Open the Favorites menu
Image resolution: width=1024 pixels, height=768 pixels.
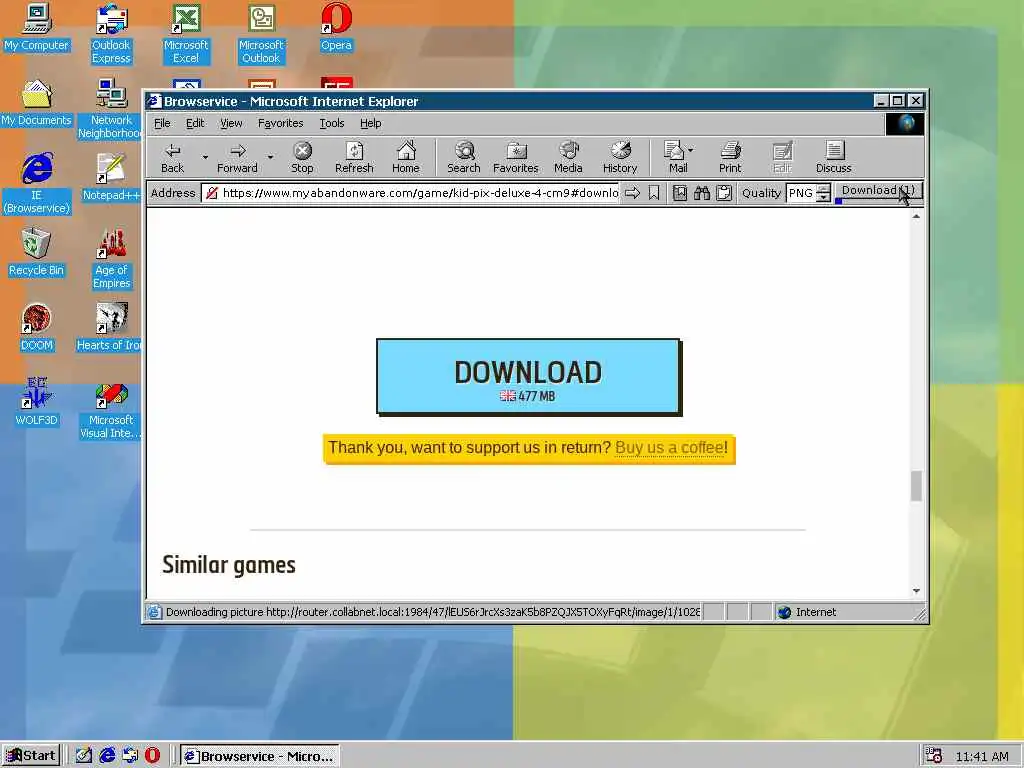281,123
